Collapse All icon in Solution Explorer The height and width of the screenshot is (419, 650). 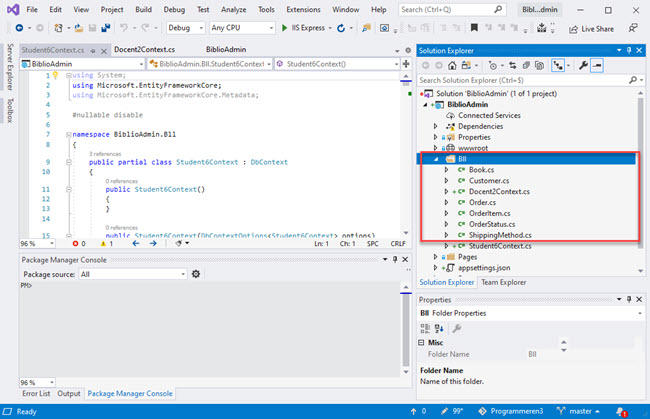[526, 65]
